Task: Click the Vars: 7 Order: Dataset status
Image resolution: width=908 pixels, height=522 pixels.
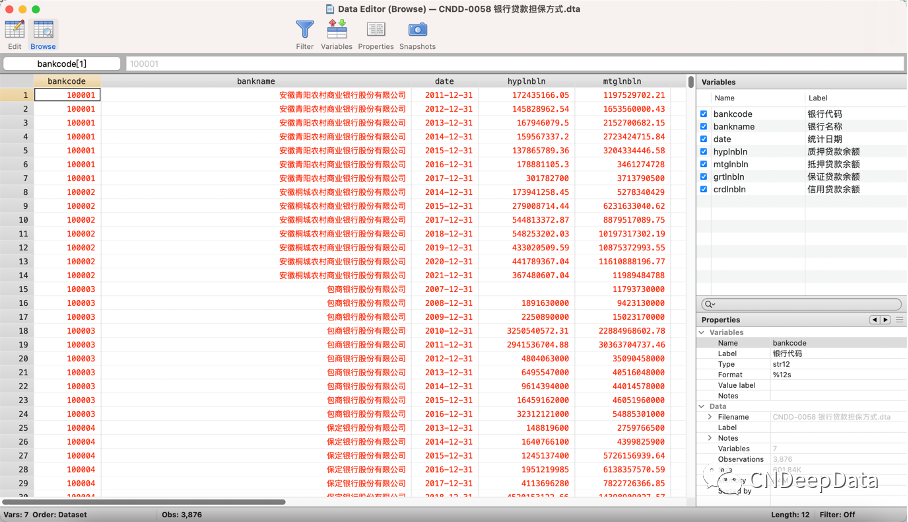Action: [45, 514]
